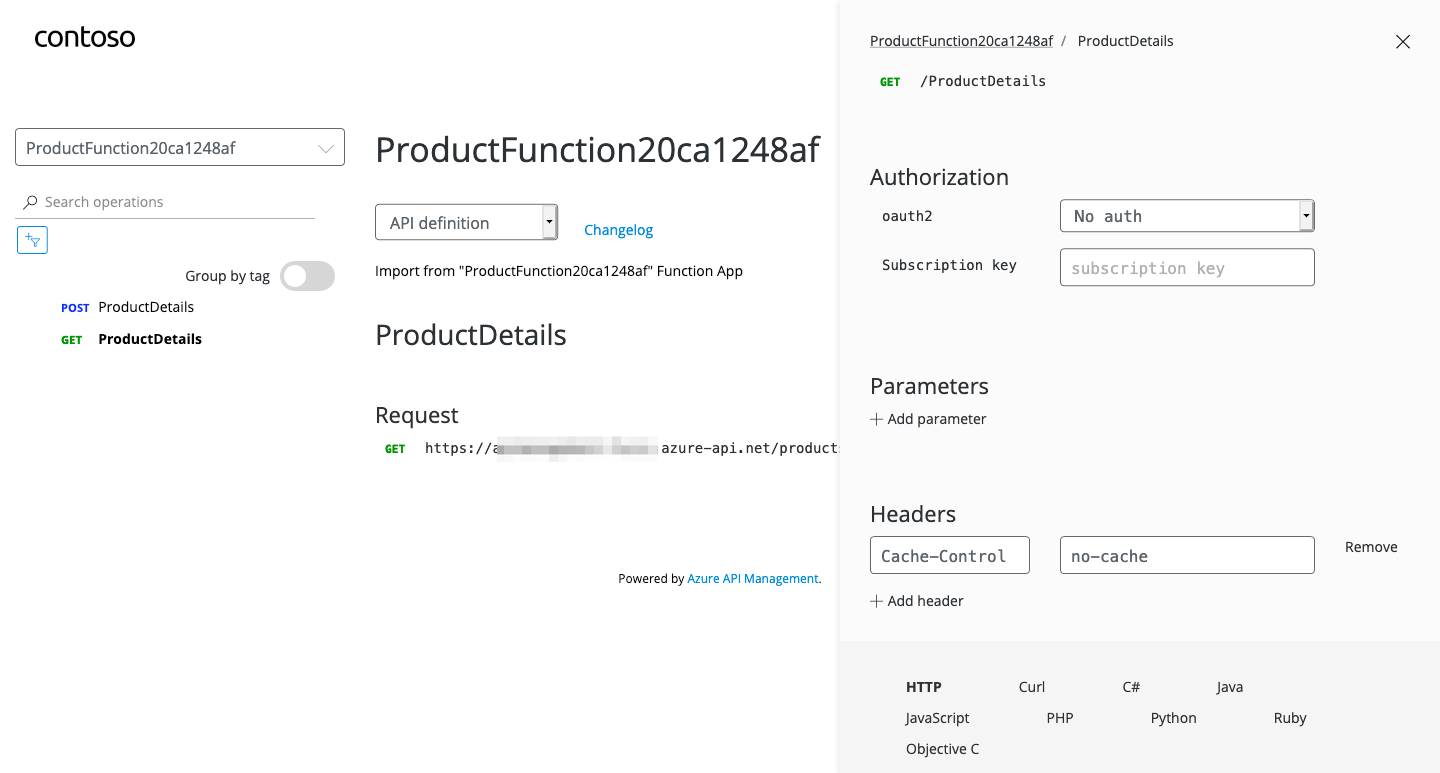1440x773 pixels.
Task: Click the no-cache header value field
Action: click(x=1187, y=556)
